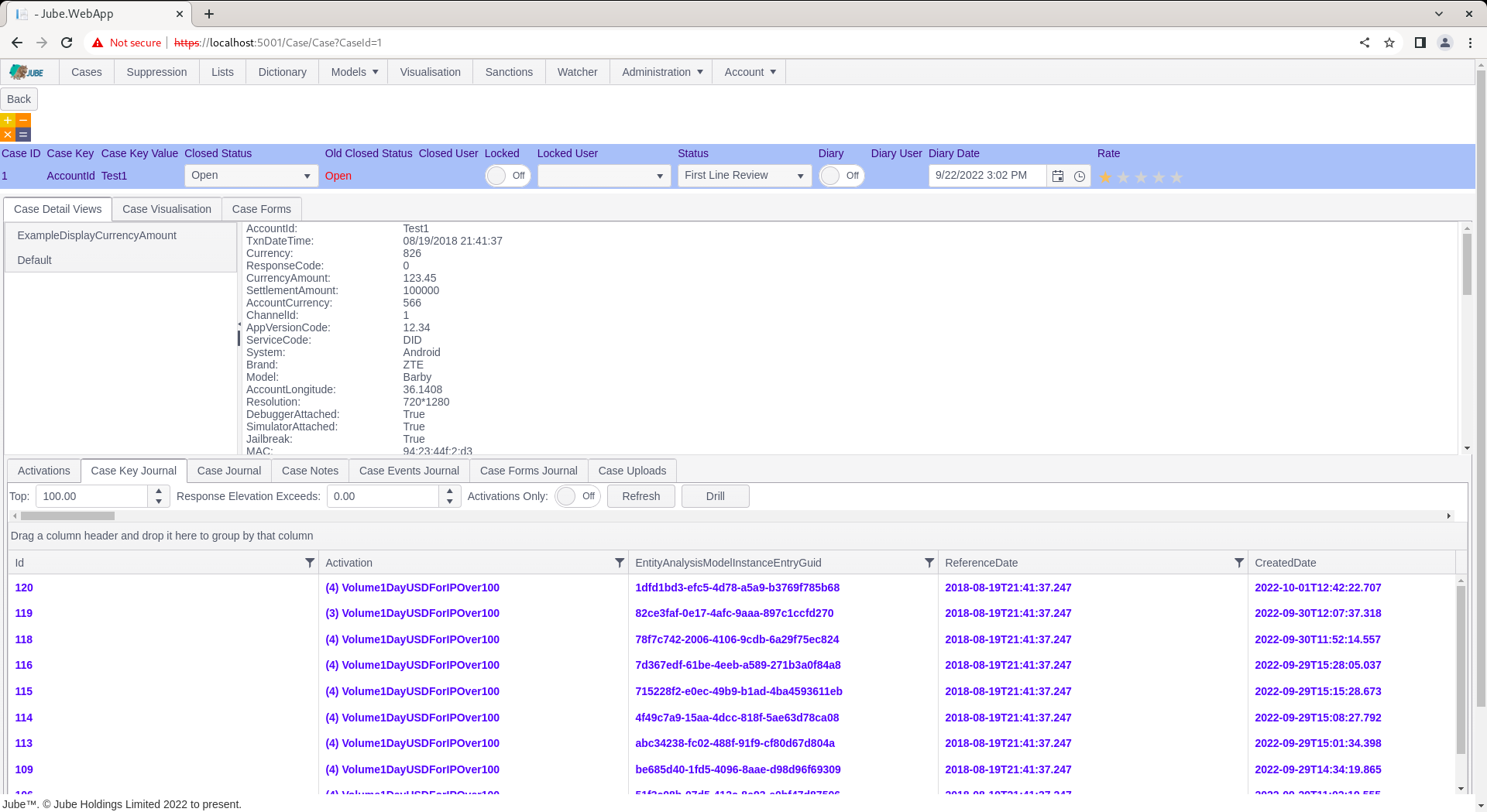This screenshot has height=812, width=1487.
Task: Open the Chrome three-dot menu
Action: click(x=1470, y=43)
